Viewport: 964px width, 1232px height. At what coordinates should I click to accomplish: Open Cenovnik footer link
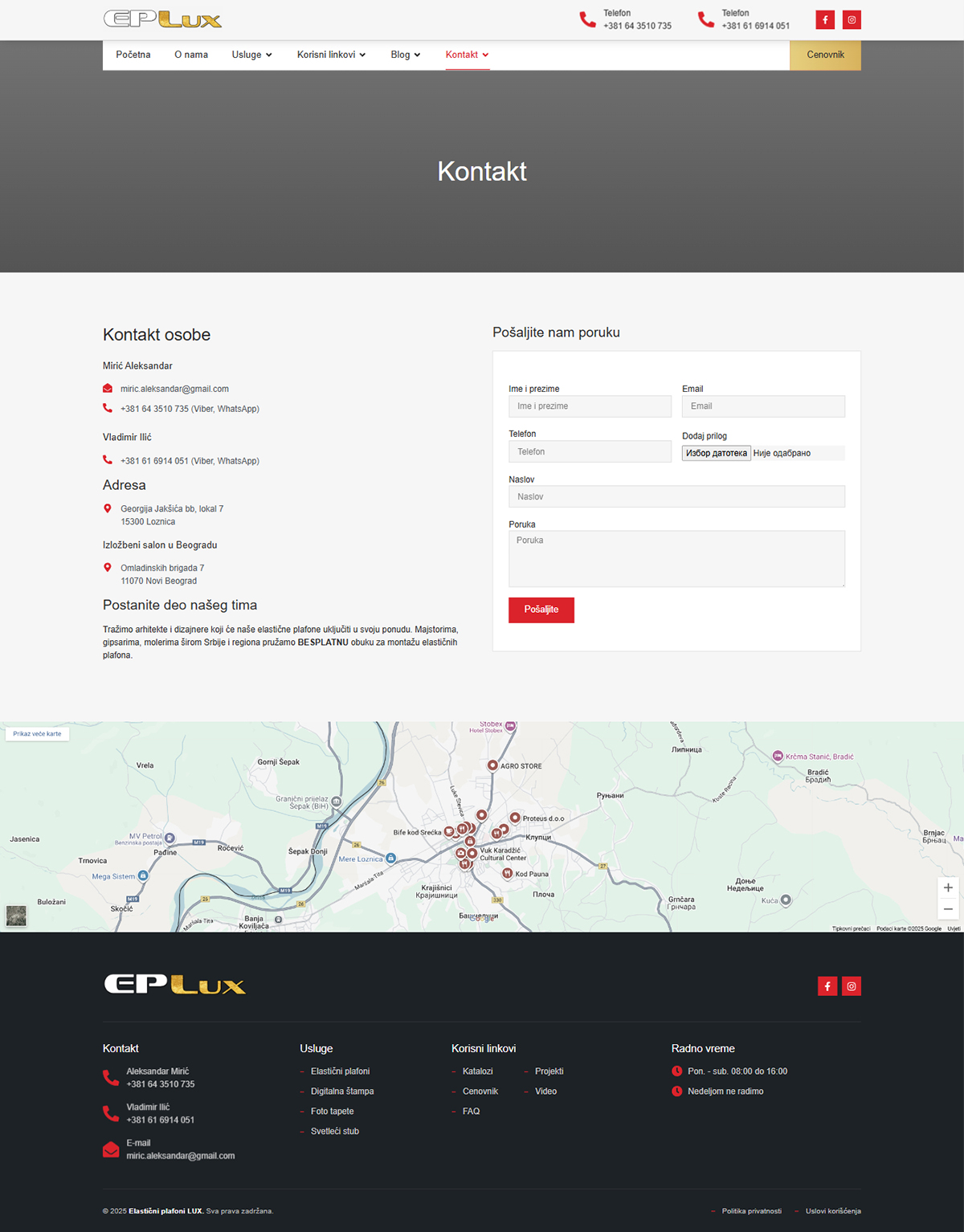pyautogui.click(x=480, y=1091)
